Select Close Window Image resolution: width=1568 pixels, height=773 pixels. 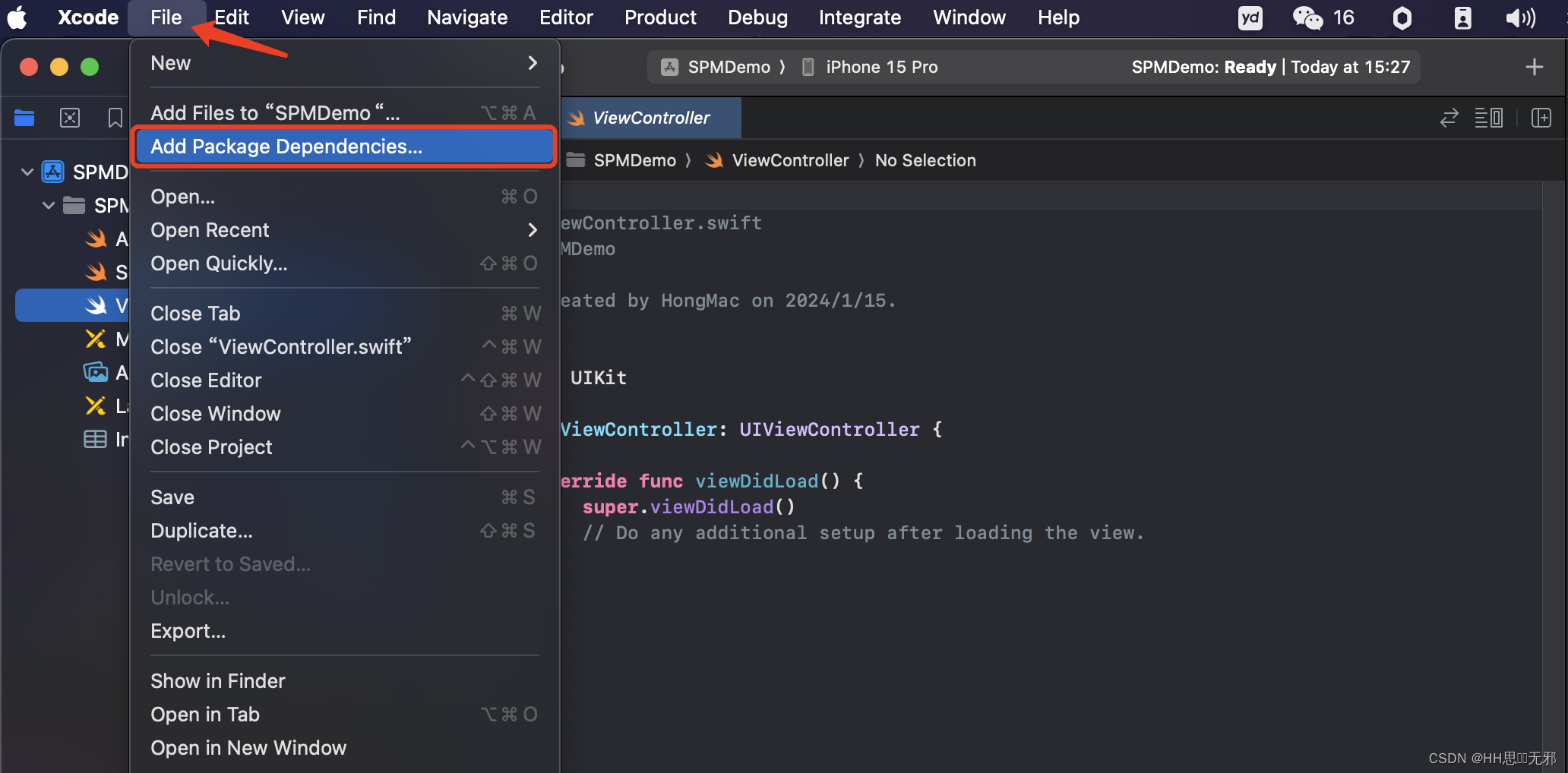click(x=345, y=414)
